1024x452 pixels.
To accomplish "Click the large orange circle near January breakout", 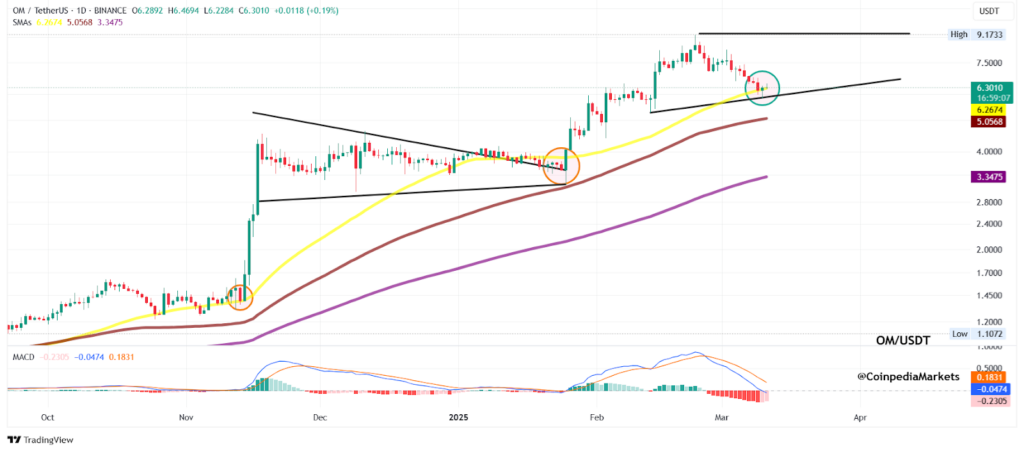I will [561, 166].
